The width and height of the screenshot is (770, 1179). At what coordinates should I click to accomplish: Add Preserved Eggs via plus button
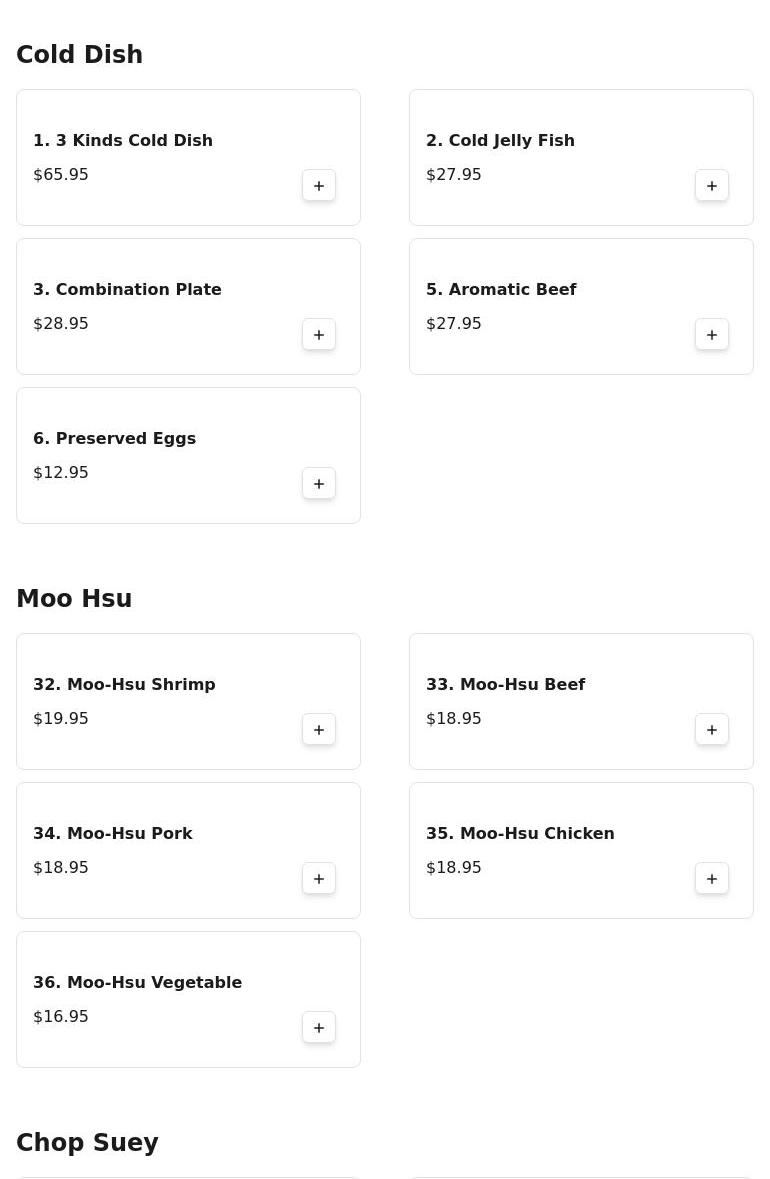click(319, 483)
